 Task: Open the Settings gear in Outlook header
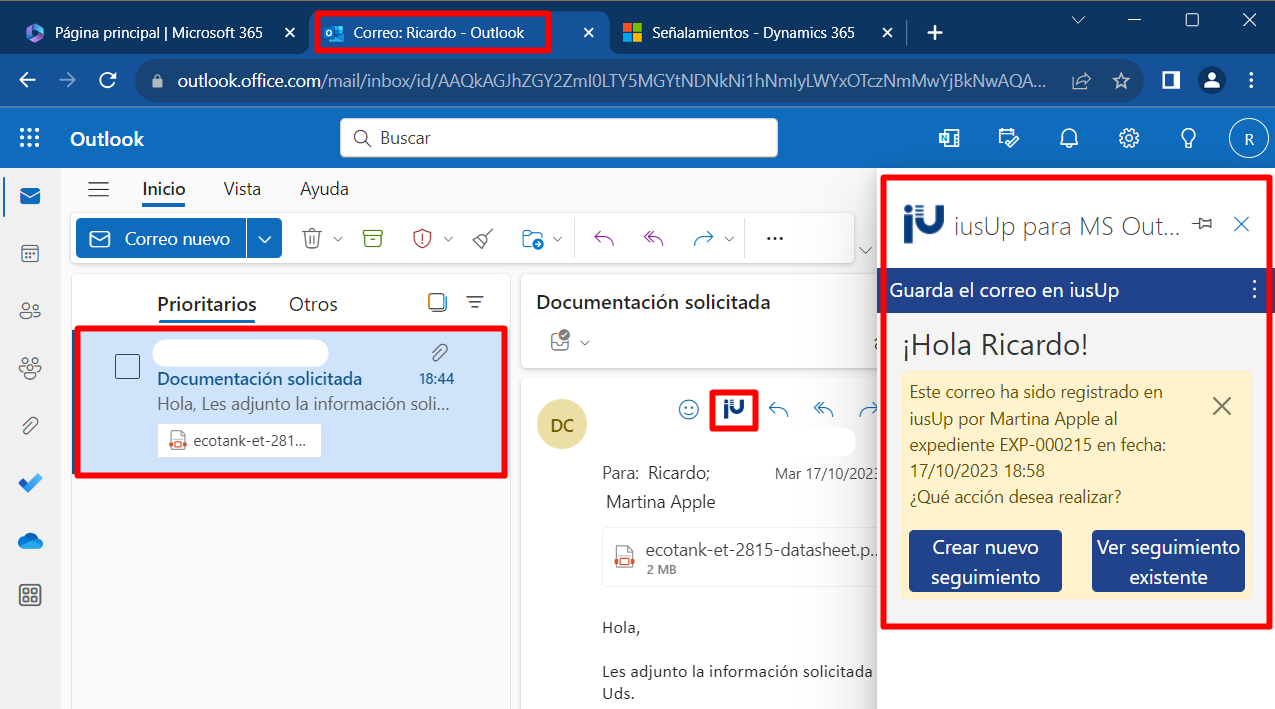click(1129, 138)
